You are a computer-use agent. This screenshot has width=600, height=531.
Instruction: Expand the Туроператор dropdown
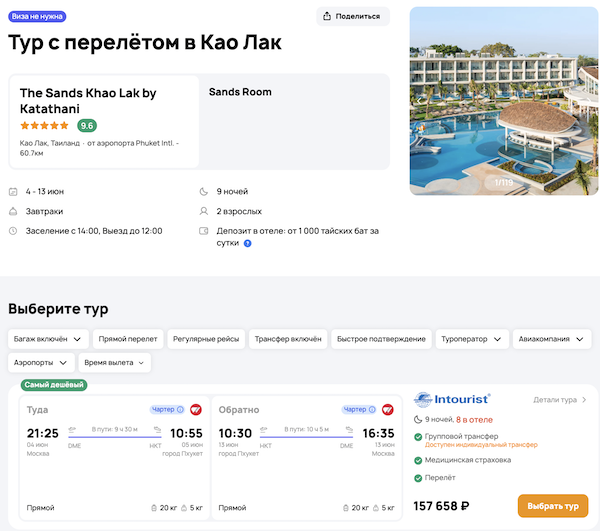473,339
